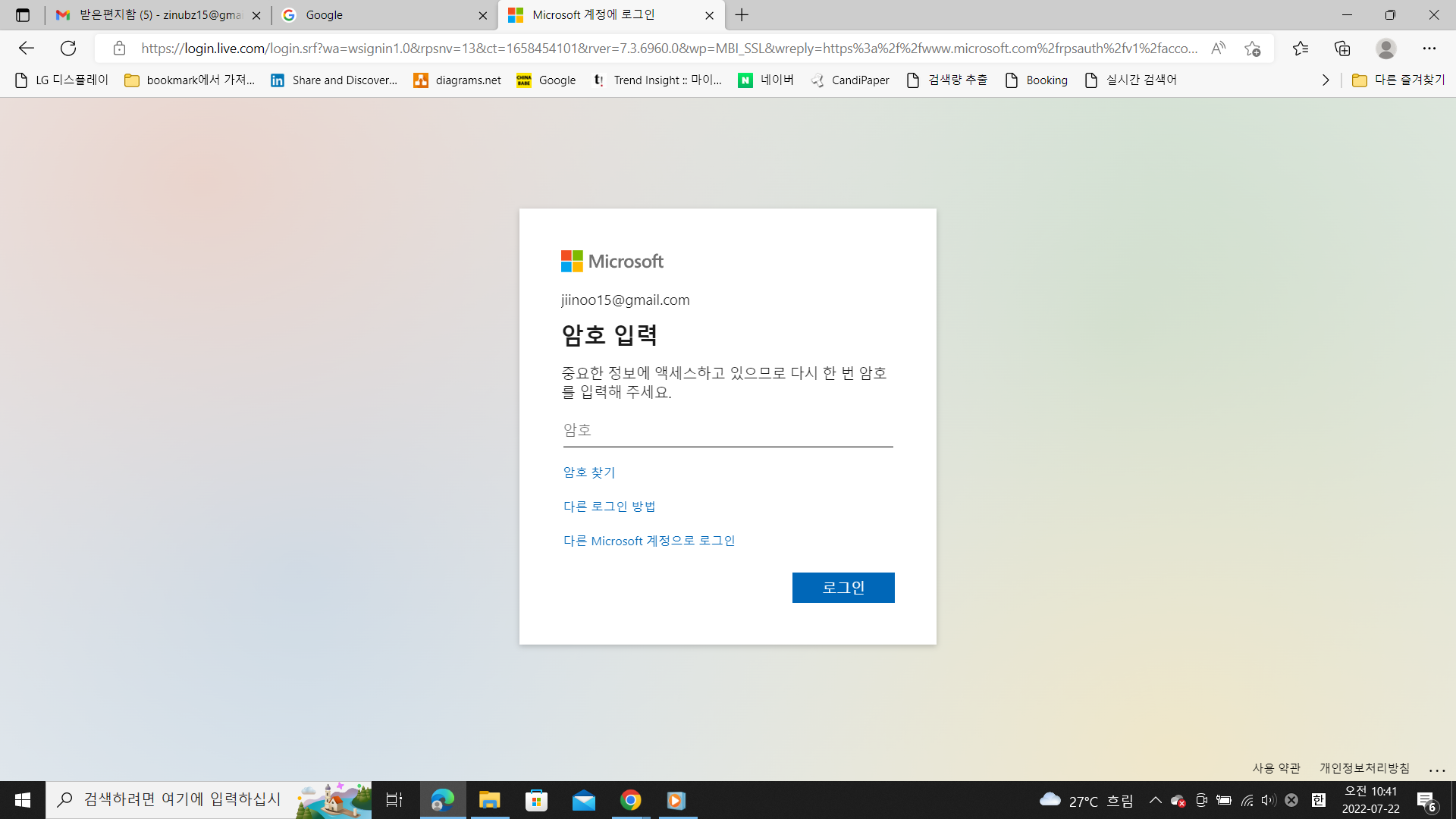Open the 다른 즐겨찾기 folder
The height and width of the screenshot is (819, 1456).
click(x=1398, y=80)
